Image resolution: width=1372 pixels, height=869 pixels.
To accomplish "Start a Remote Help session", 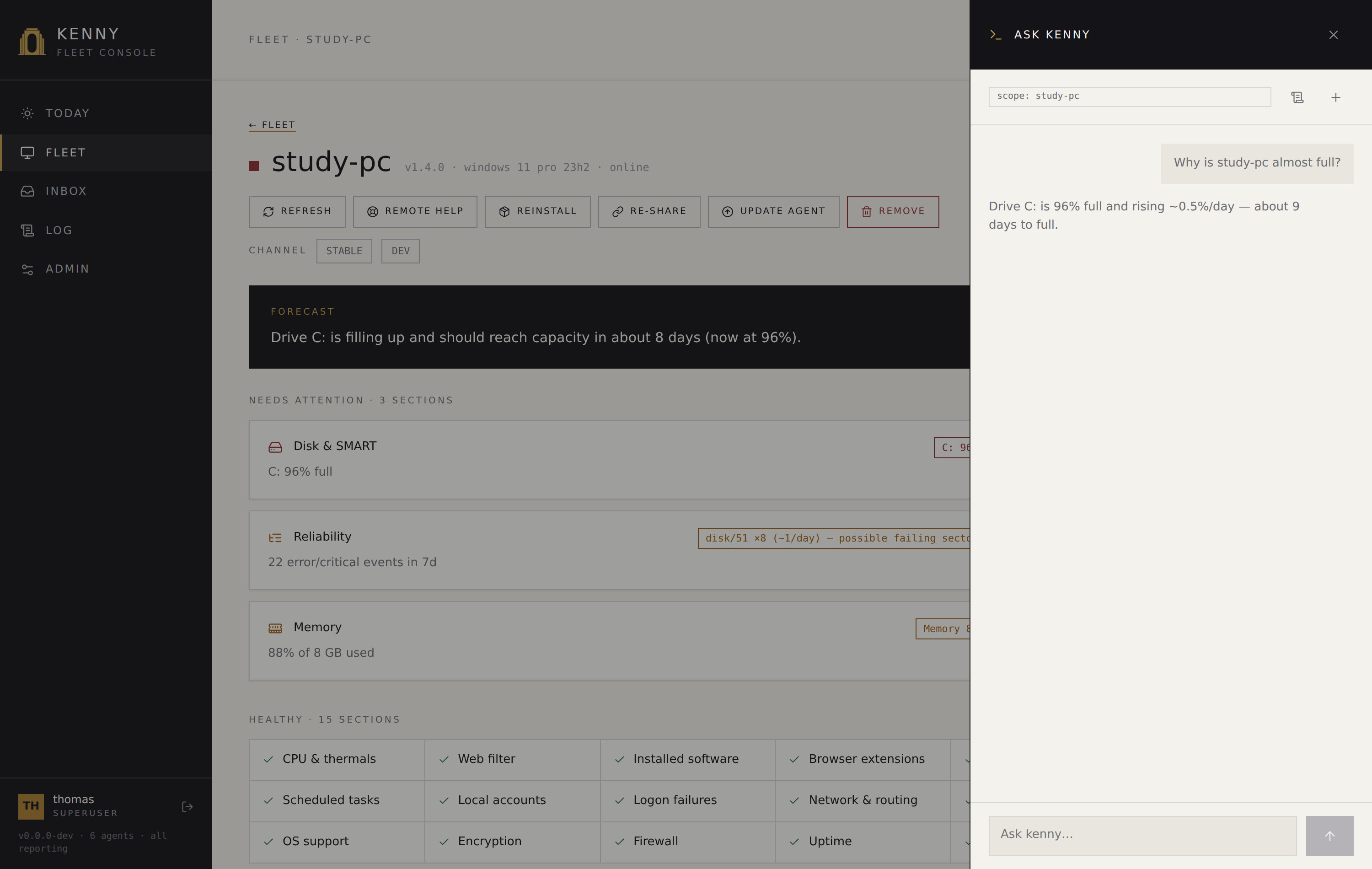I will click(x=415, y=211).
